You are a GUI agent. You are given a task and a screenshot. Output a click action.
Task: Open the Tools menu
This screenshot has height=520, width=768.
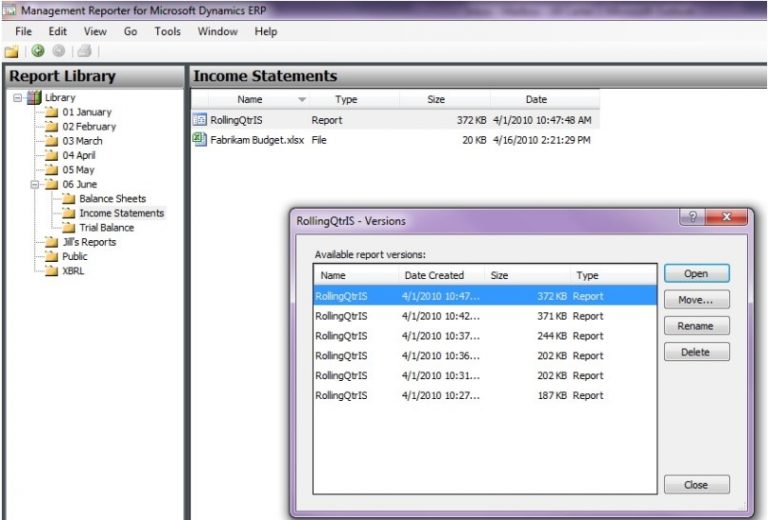pyautogui.click(x=167, y=31)
